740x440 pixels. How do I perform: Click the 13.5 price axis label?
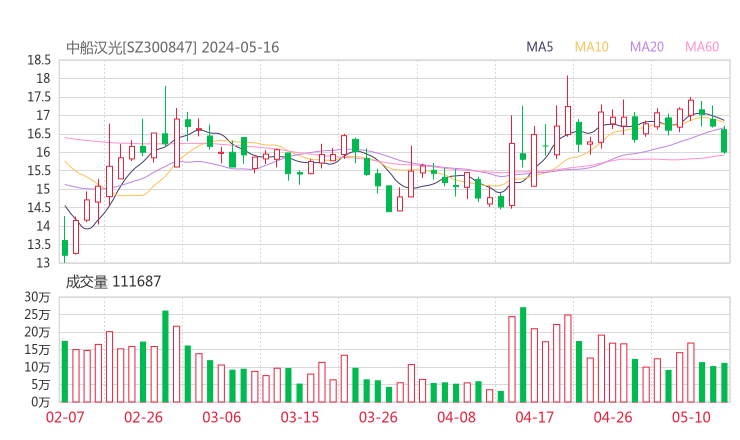[39, 245]
